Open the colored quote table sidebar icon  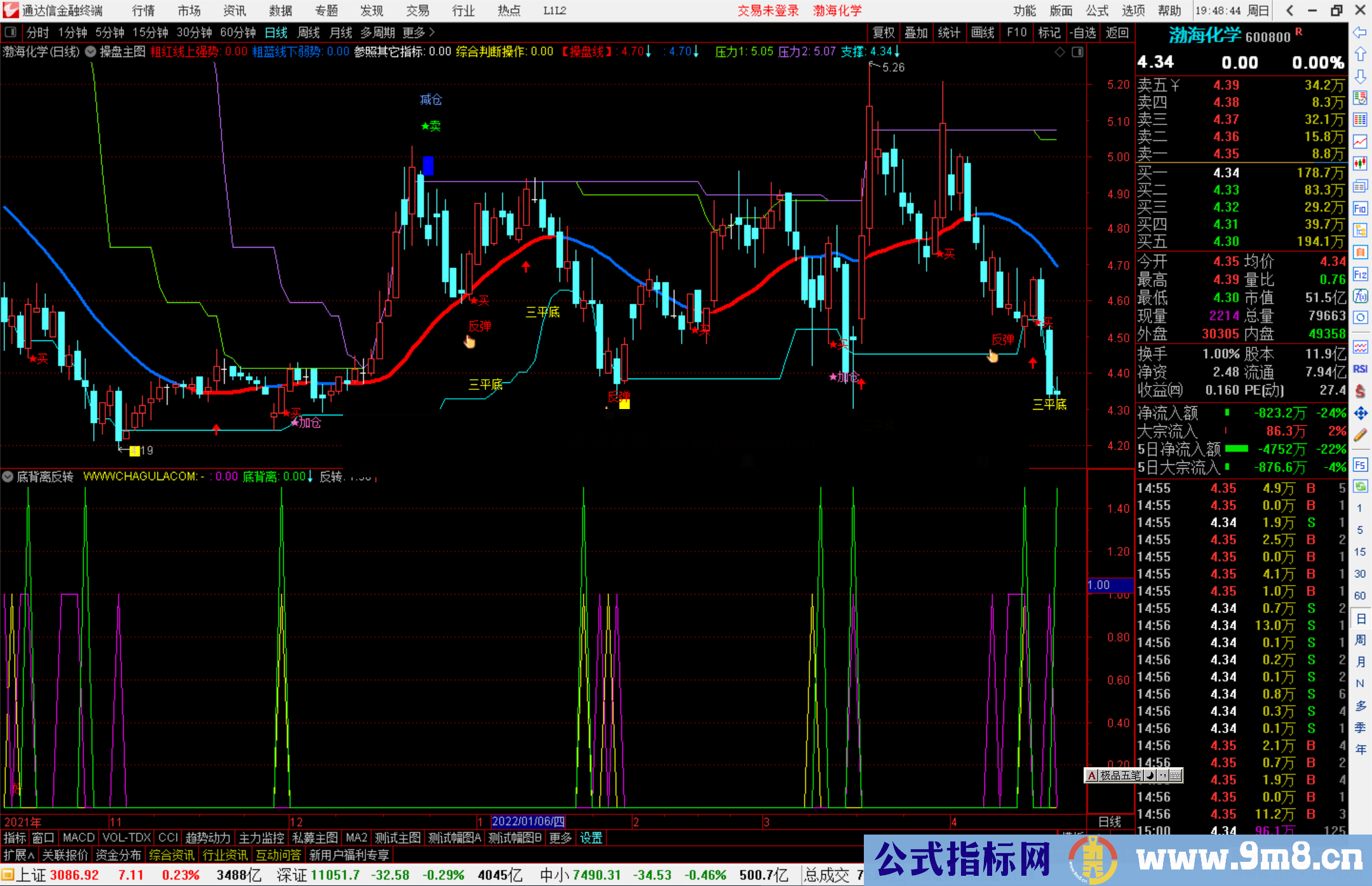tap(1360, 120)
